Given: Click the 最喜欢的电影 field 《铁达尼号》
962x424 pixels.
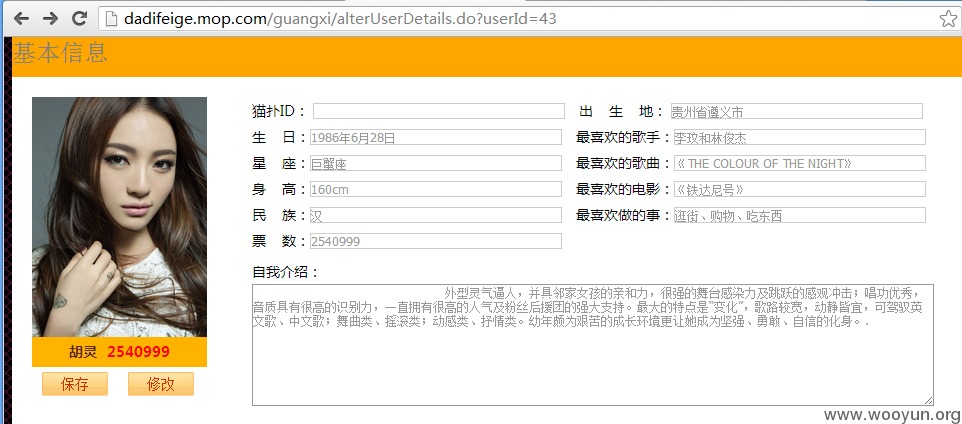Looking at the screenshot, I should [799, 189].
